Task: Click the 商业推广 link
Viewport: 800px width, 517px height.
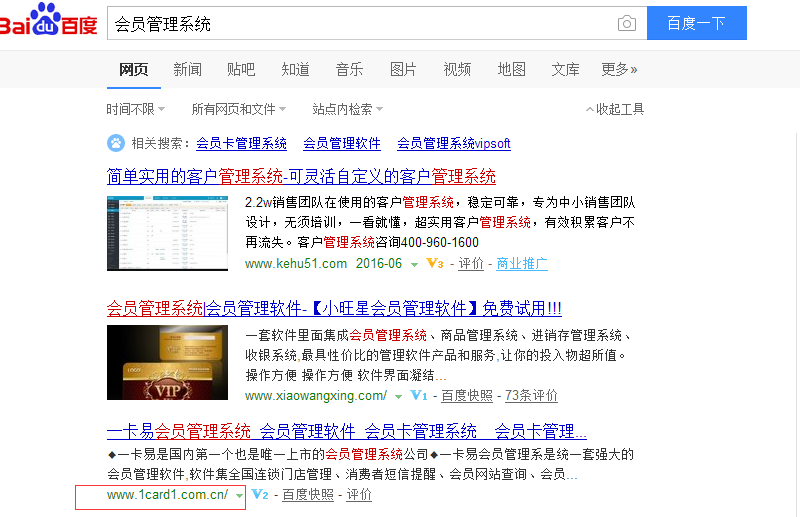Action: click(522, 263)
